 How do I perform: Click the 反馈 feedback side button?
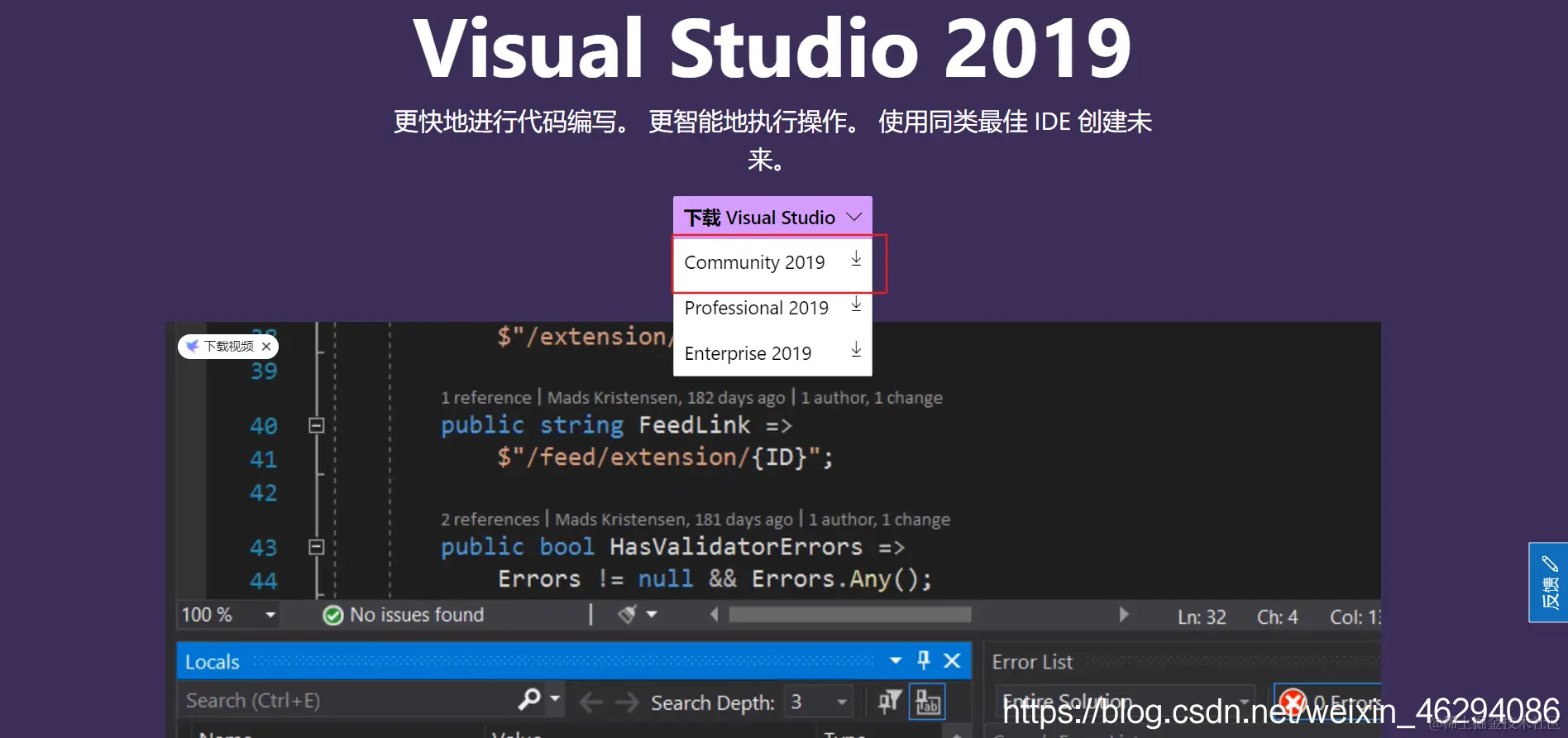[1548, 582]
